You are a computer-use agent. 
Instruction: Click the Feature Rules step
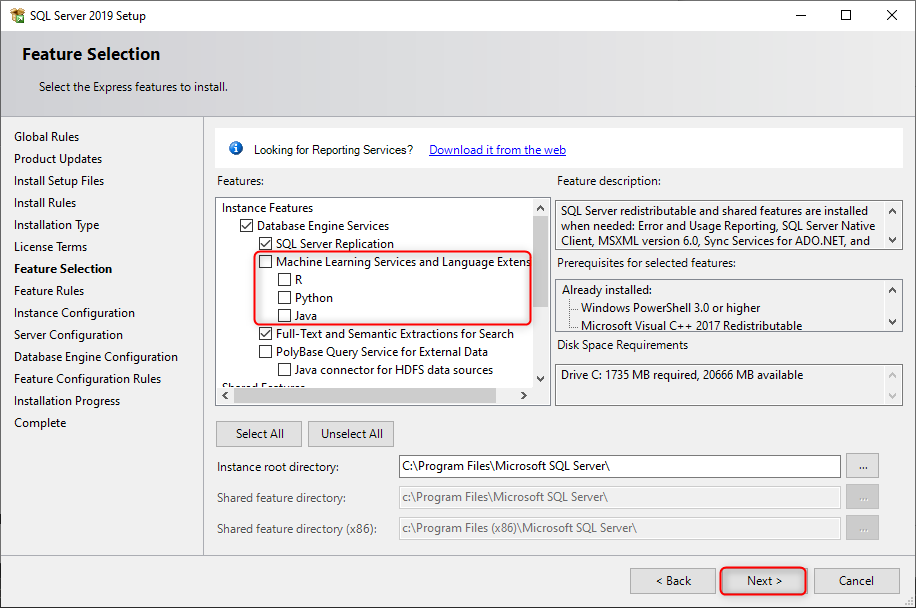pos(48,291)
